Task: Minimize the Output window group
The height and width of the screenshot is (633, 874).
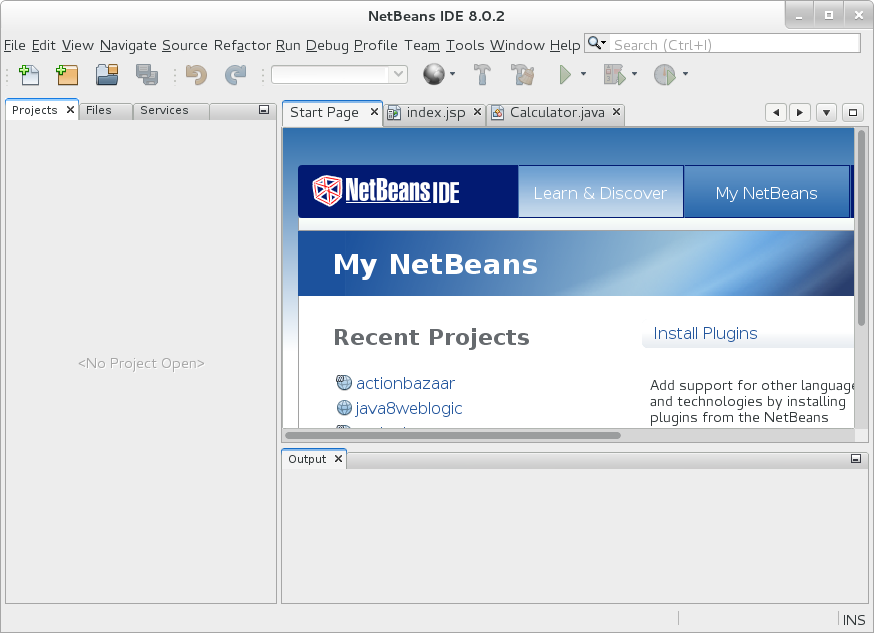Action: (856, 459)
